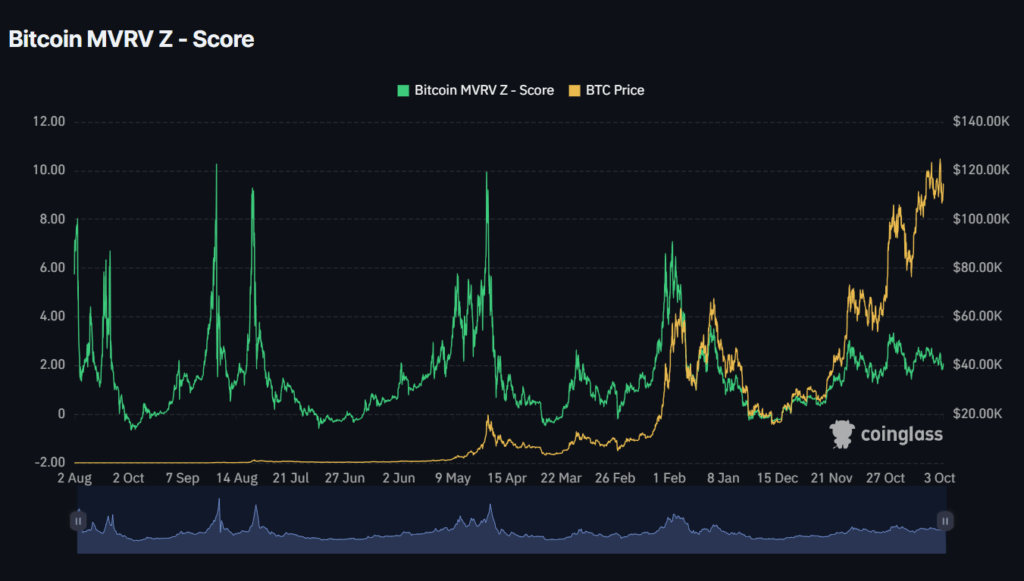
Task: Click the coinglass watermark text
Action: pyautogui.click(x=902, y=435)
